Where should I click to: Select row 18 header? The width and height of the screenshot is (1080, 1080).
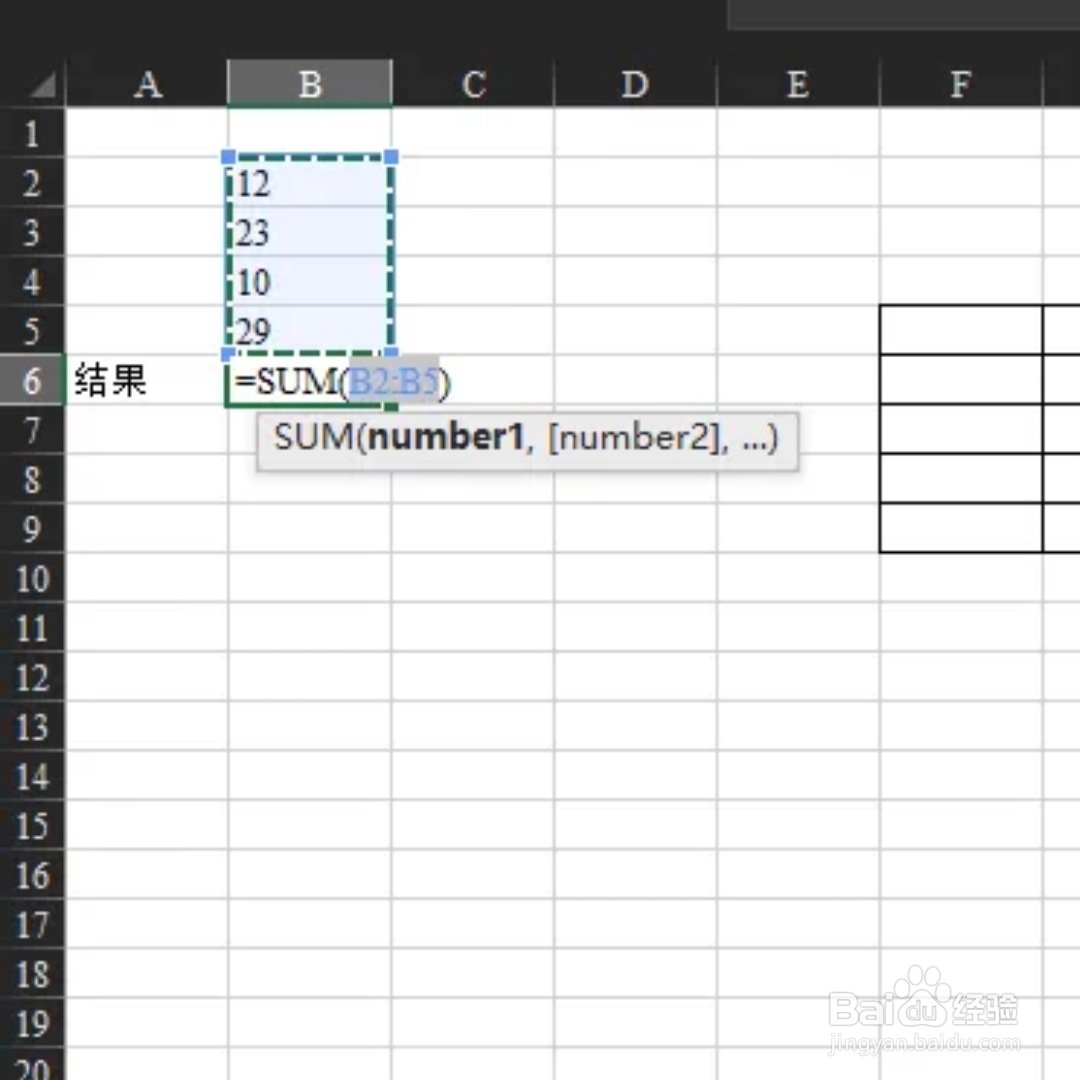32,973
